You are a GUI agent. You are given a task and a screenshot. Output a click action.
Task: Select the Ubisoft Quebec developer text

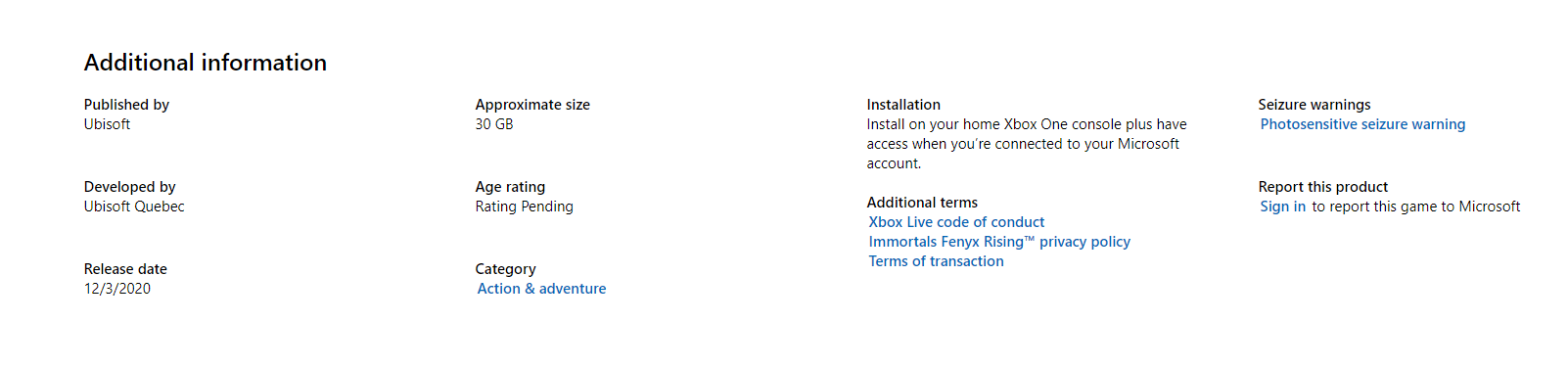[x=134, y=207]
